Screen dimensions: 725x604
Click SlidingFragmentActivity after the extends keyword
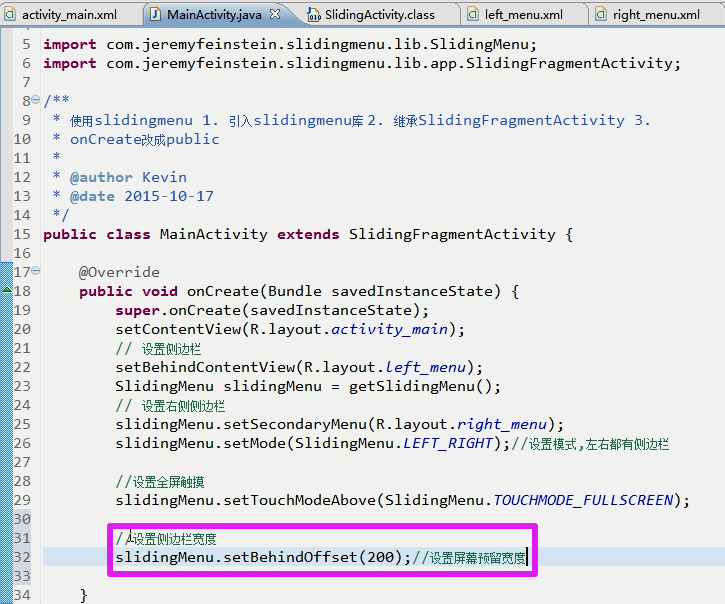coord(452,234)
